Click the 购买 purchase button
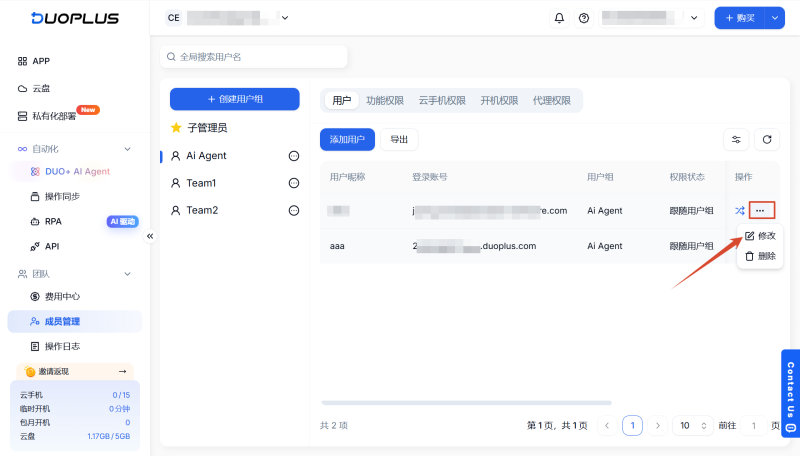800x456 pixels. click(x=740, y=18)
